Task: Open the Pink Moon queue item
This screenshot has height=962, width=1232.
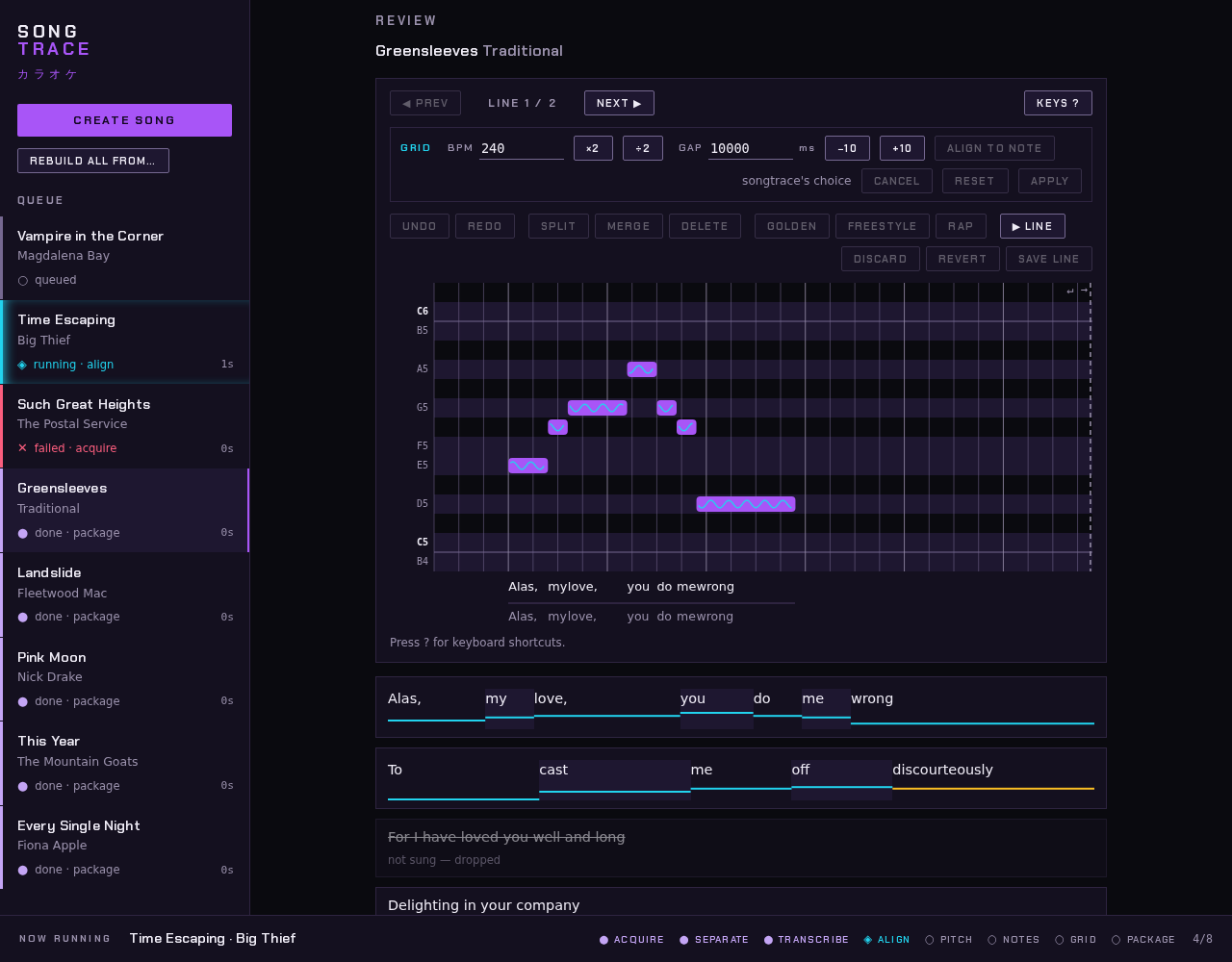Action: click(x=125, y=679)
